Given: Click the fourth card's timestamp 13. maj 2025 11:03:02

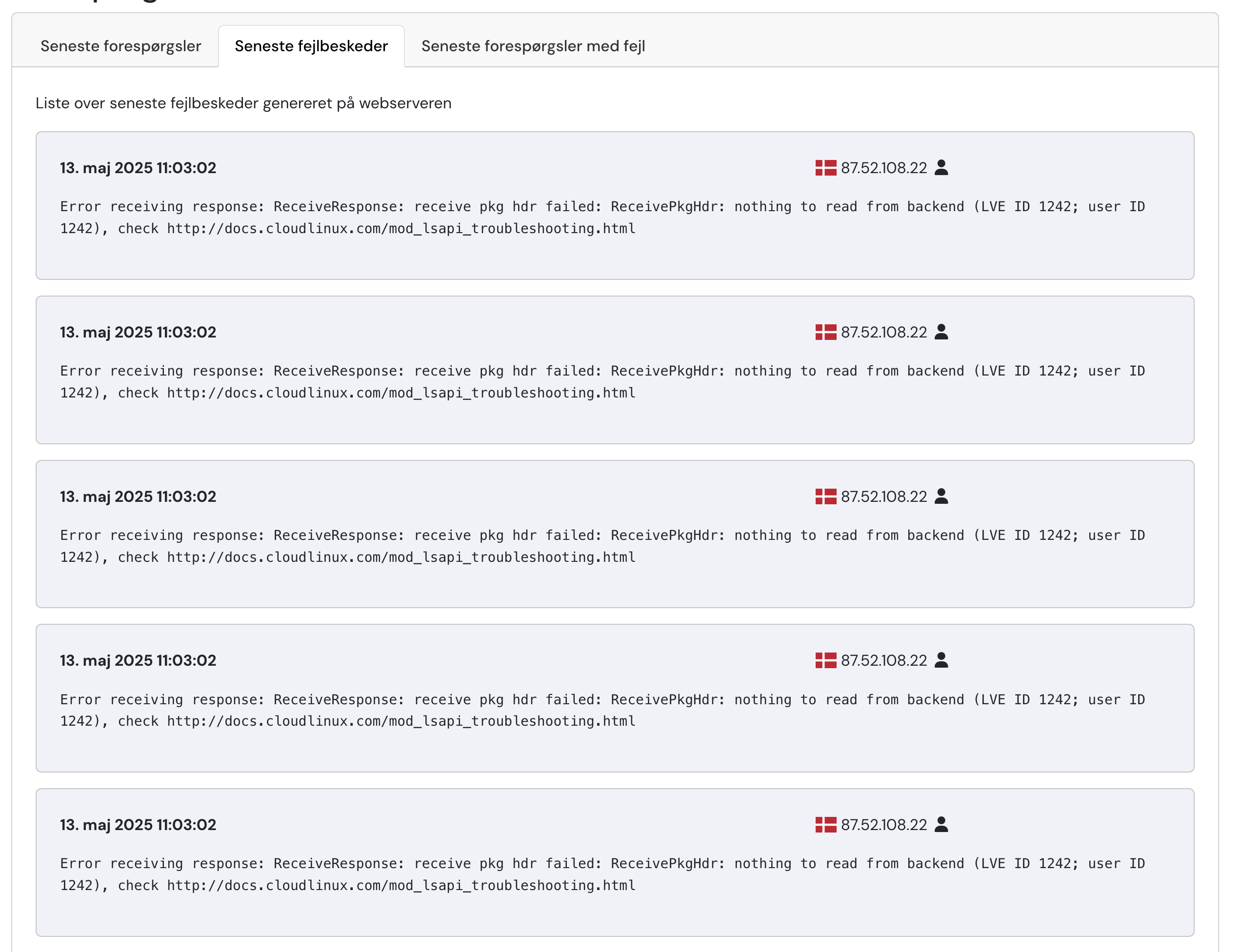Looking at the screenshot, I should 139,661.
